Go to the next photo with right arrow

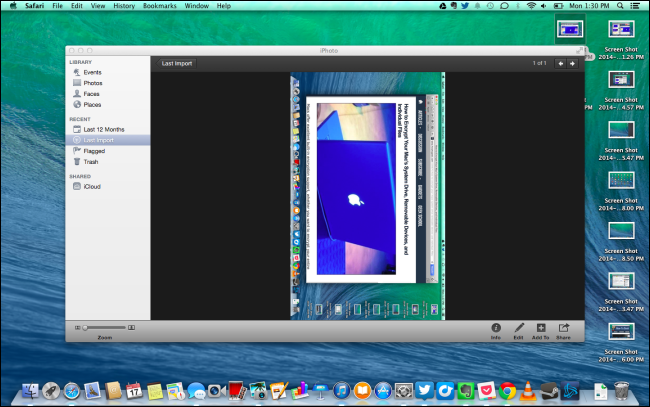pos(572,63)
